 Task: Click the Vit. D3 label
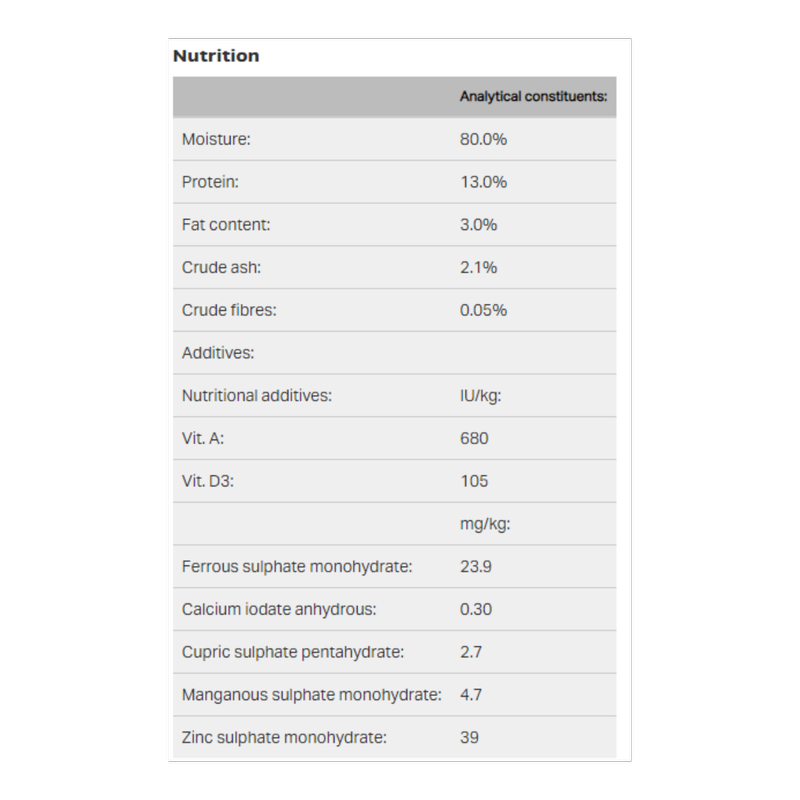(x=208, y=481)
